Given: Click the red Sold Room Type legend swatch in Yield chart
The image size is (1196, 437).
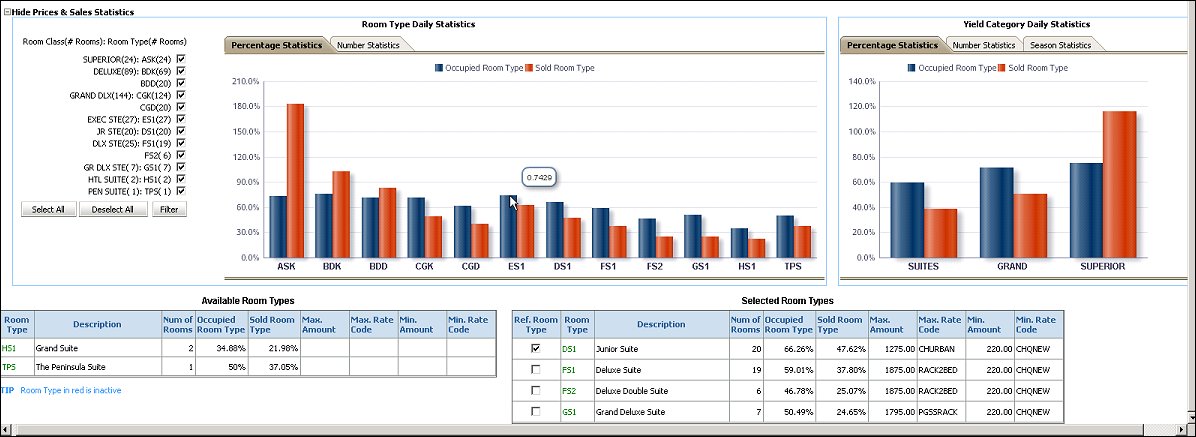Looking at the screenshot, I should (1003, 68).
